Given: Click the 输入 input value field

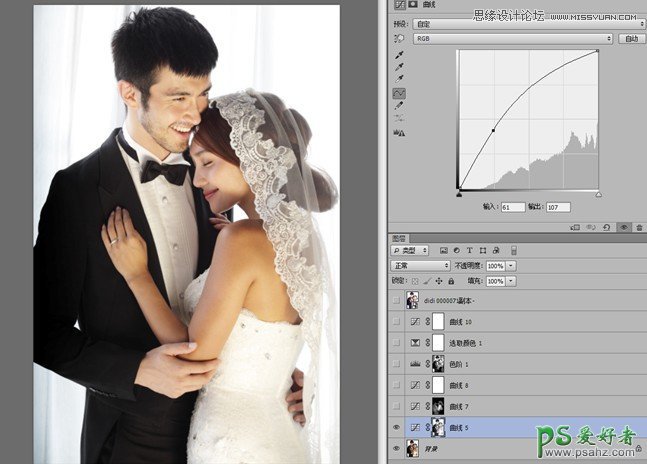Looking at the screenshot, I should point(510,207).
